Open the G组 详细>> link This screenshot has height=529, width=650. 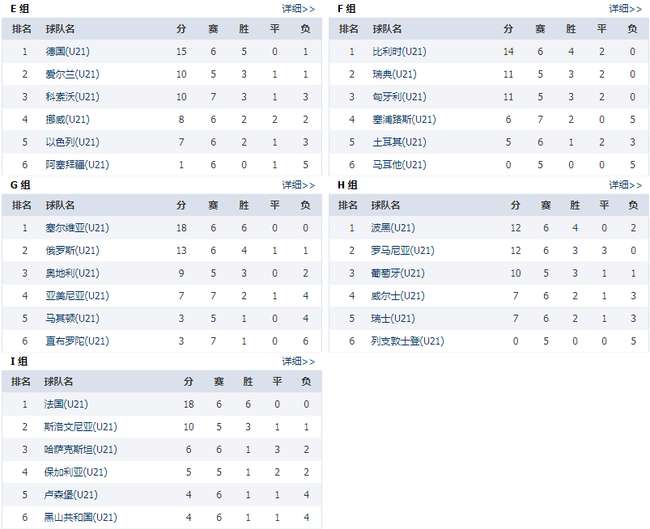(298, 185)
